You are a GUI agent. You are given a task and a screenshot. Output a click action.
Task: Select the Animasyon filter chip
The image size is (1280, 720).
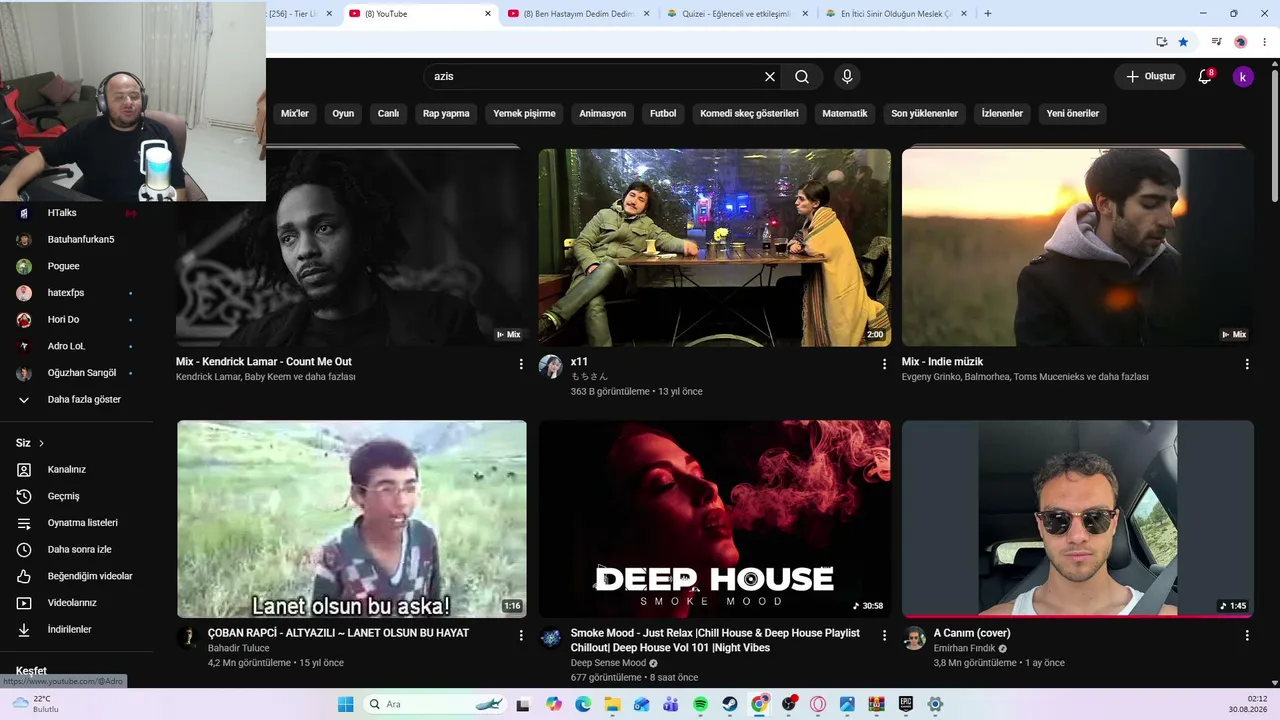pyautogui.click(x=602, y=114)
